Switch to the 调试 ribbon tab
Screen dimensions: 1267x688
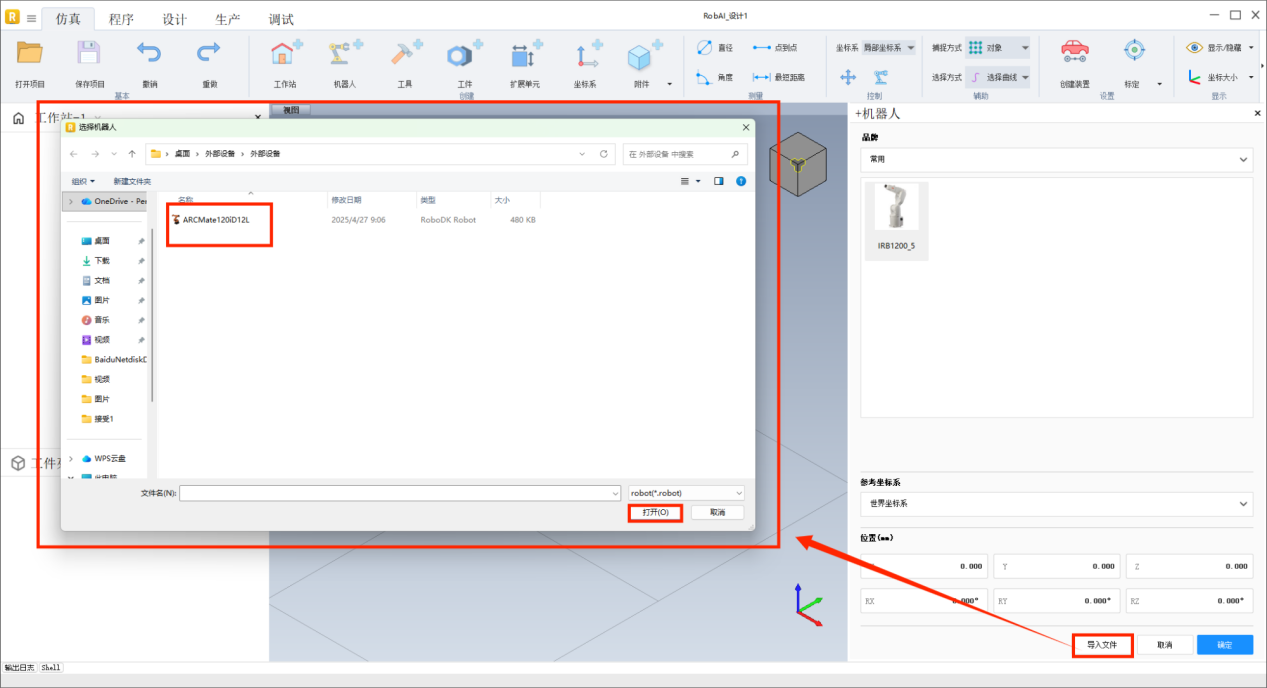(281, 19)
